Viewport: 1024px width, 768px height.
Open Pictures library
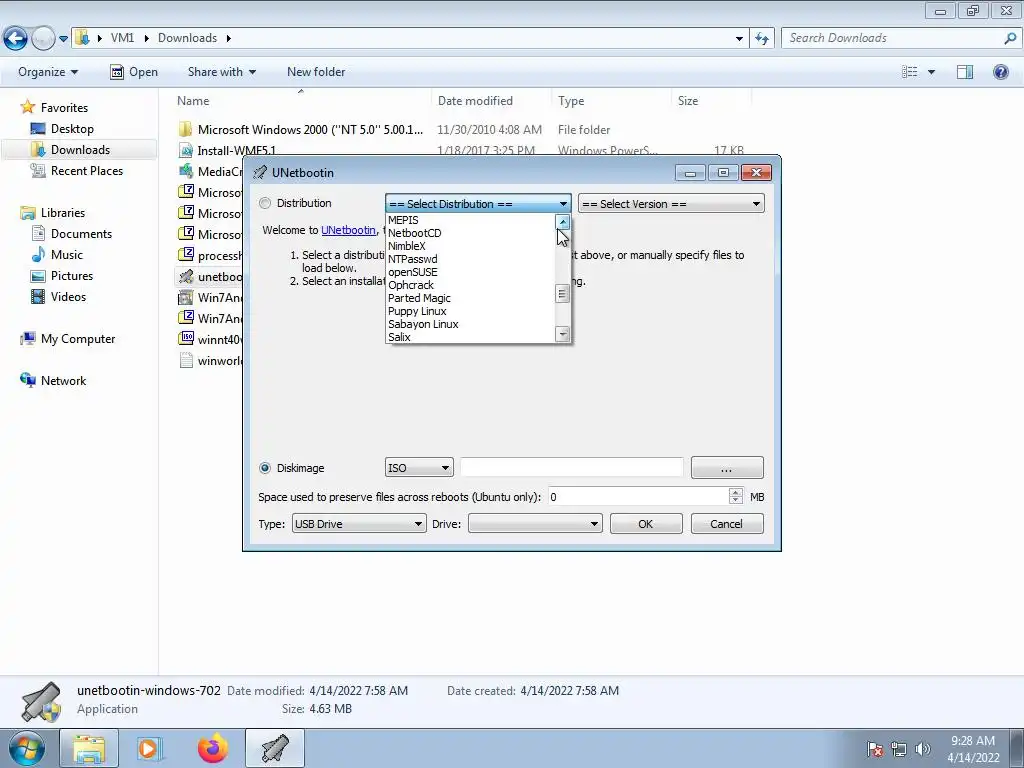tap(72, 276)
